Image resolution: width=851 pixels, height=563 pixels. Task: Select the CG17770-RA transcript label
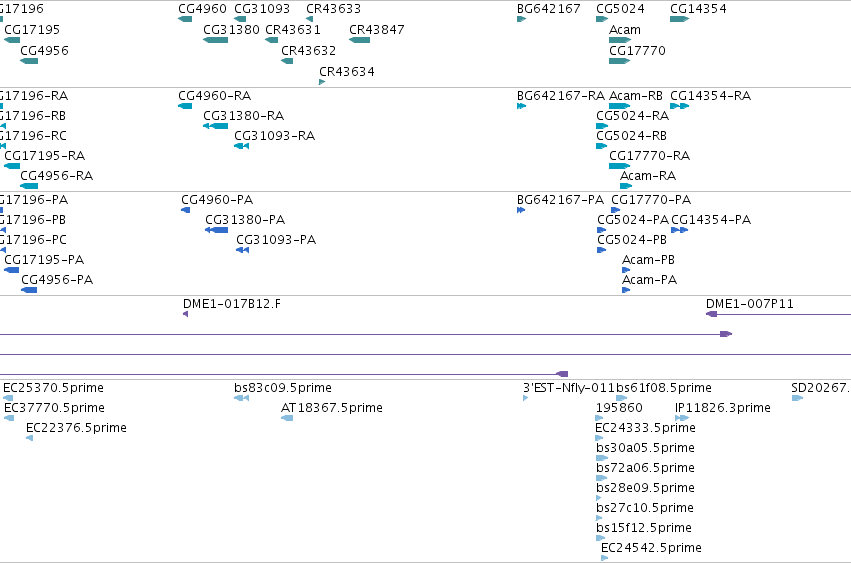point(650,156)
